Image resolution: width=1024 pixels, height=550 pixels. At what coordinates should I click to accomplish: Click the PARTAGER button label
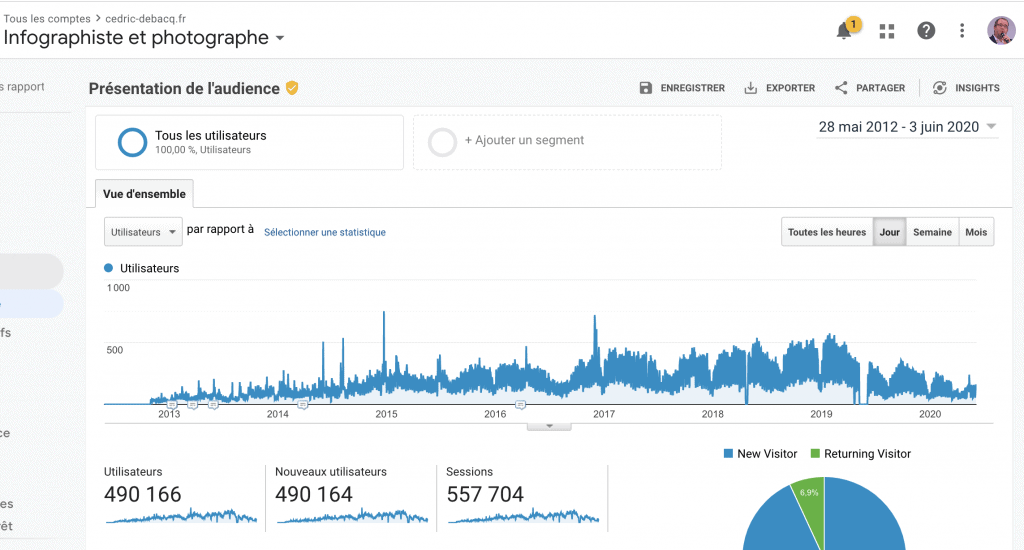pos(880,88)
